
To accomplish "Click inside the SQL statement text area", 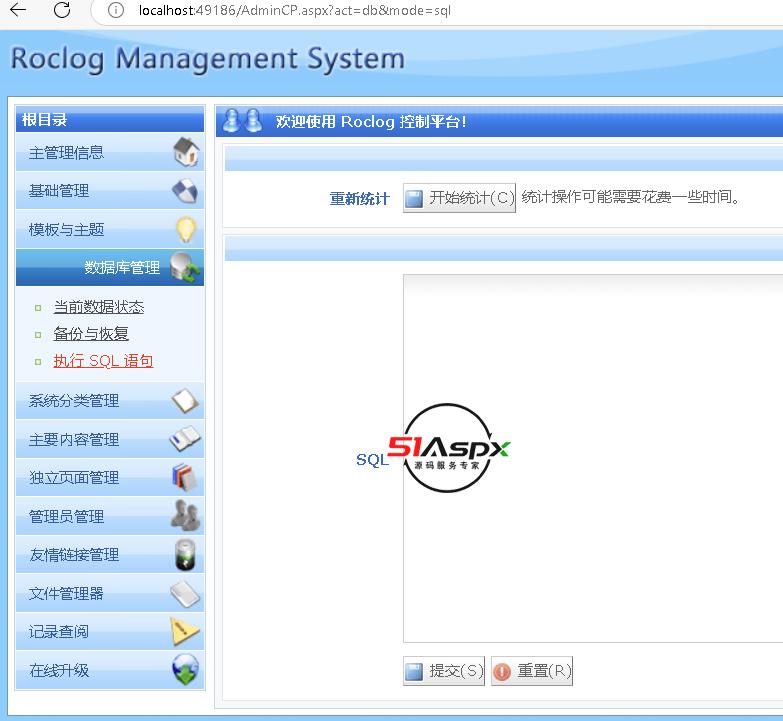I will 593,458.
